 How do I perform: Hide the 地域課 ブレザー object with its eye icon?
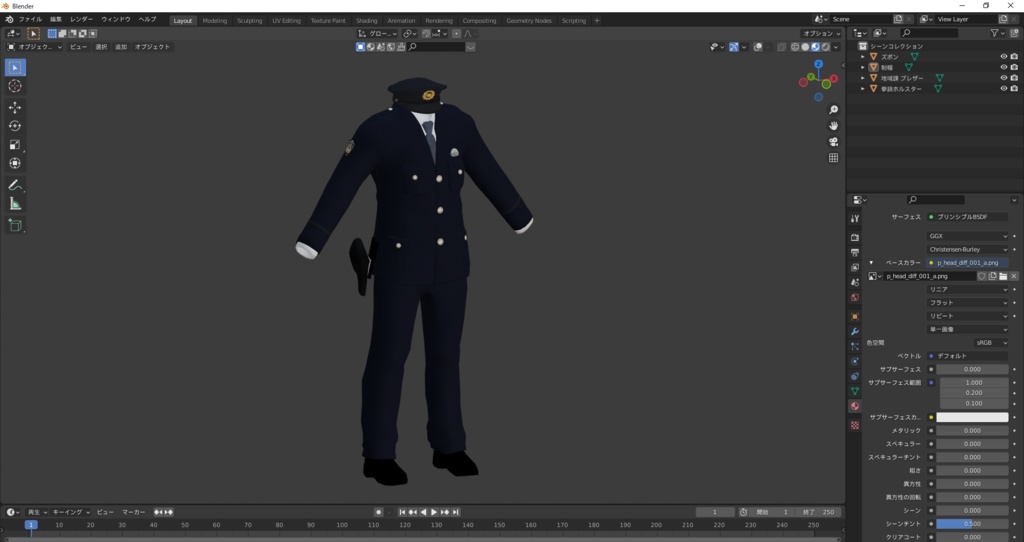point(1004,78)
